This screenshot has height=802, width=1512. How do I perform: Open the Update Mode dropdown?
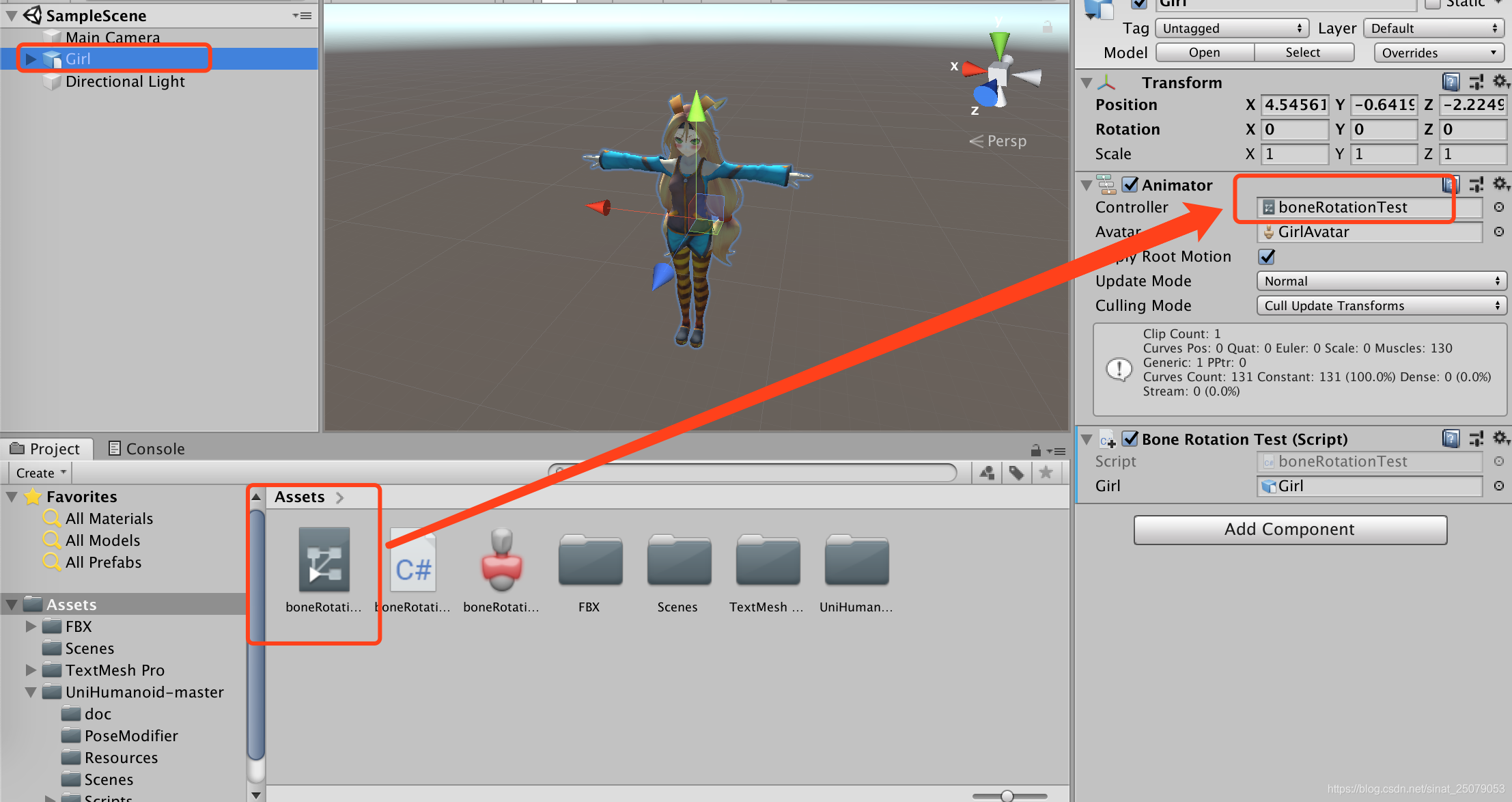(x=1380, y=281)
